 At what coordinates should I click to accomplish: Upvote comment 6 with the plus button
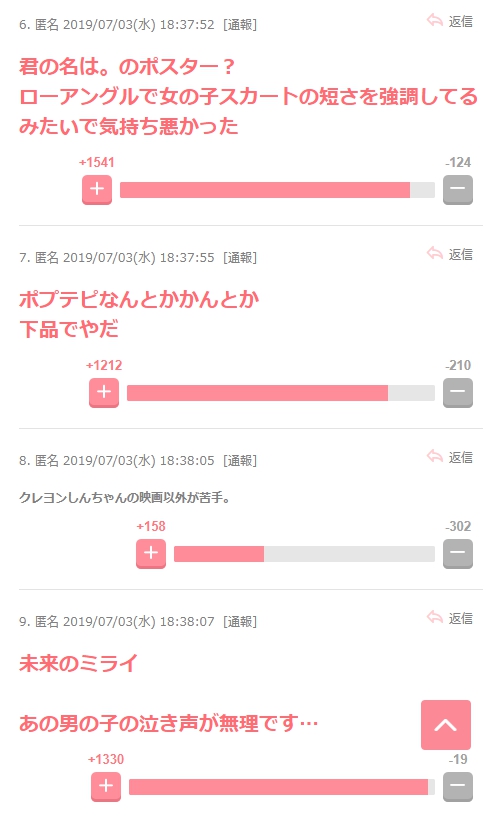(97, 189)
